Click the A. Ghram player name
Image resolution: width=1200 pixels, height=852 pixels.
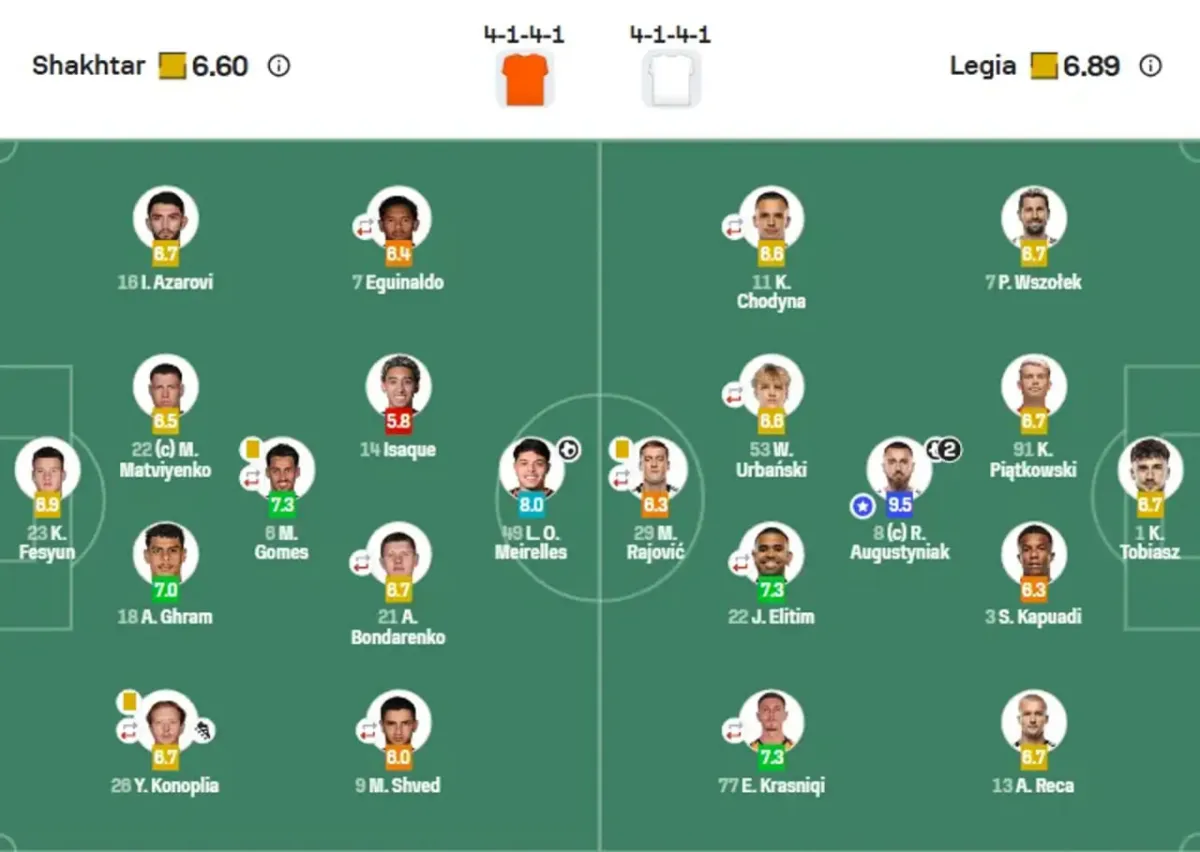pos(165,617)
